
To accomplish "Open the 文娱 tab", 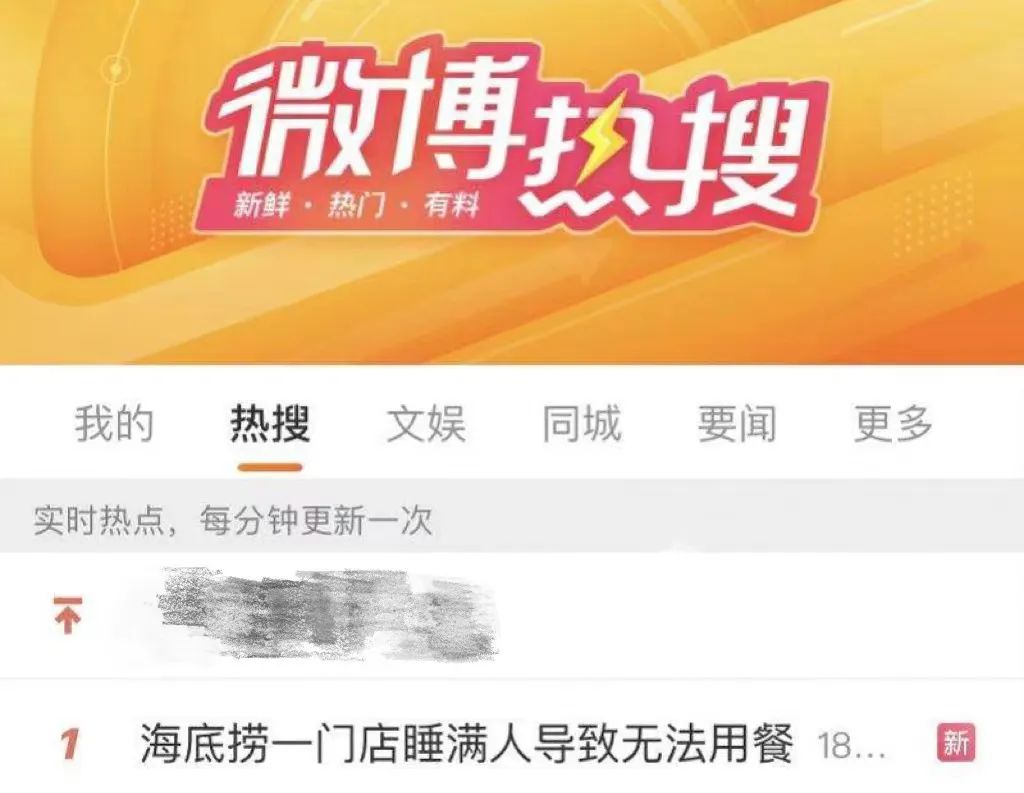I will [x=426, y=424].
